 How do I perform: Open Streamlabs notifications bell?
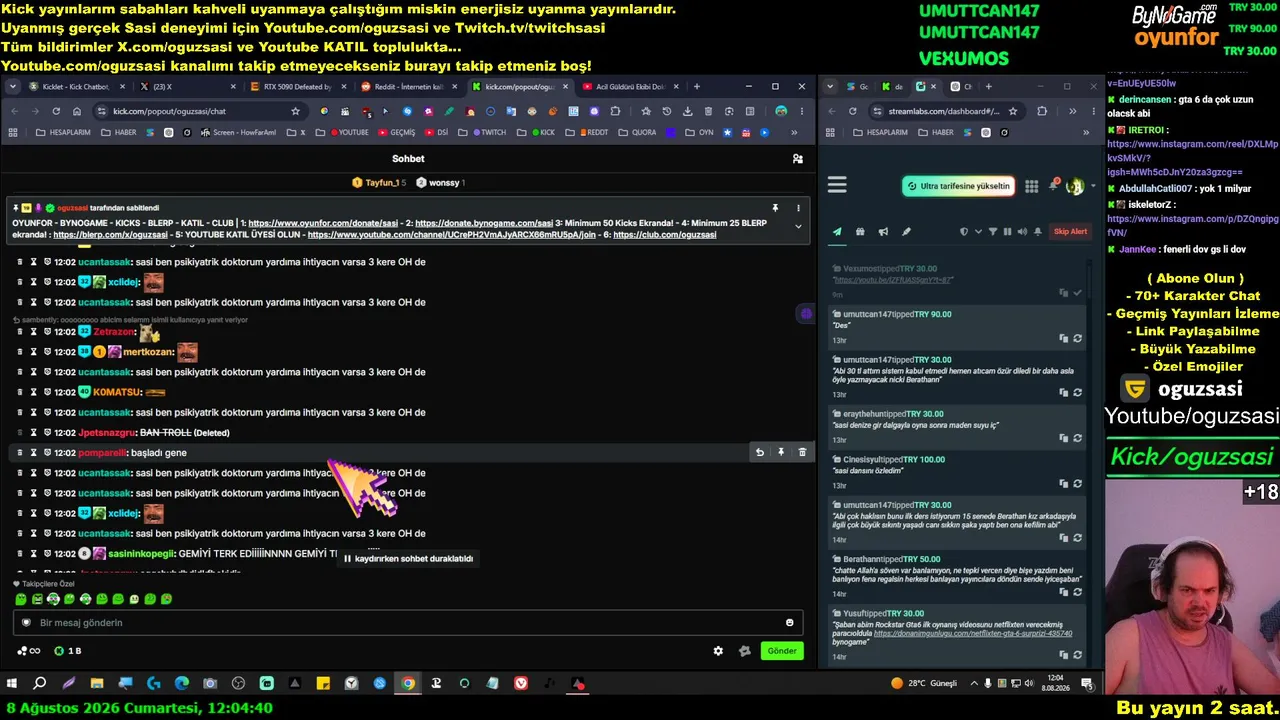point(1053,185)
